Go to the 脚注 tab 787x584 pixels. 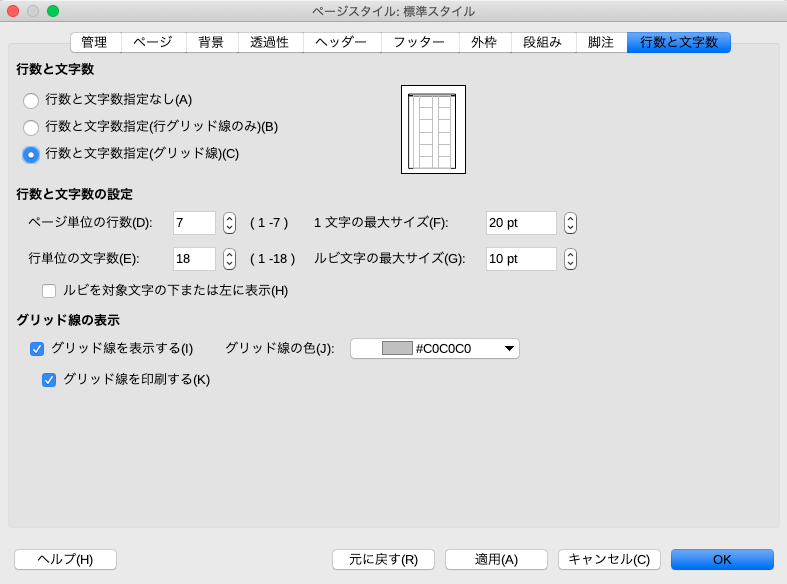pos(601,42)
